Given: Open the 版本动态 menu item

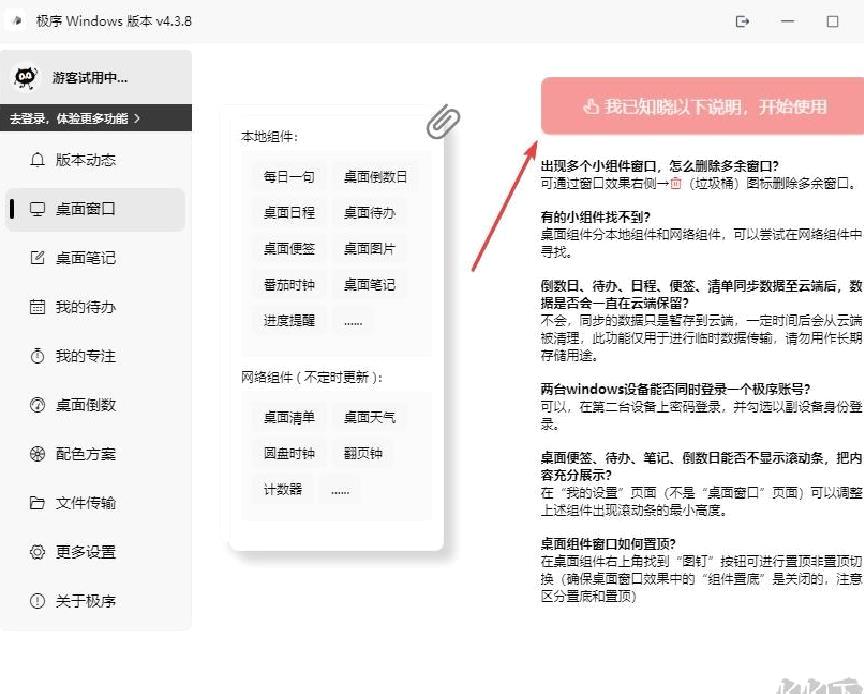Looking at the screenshot, I should [85, 160].
